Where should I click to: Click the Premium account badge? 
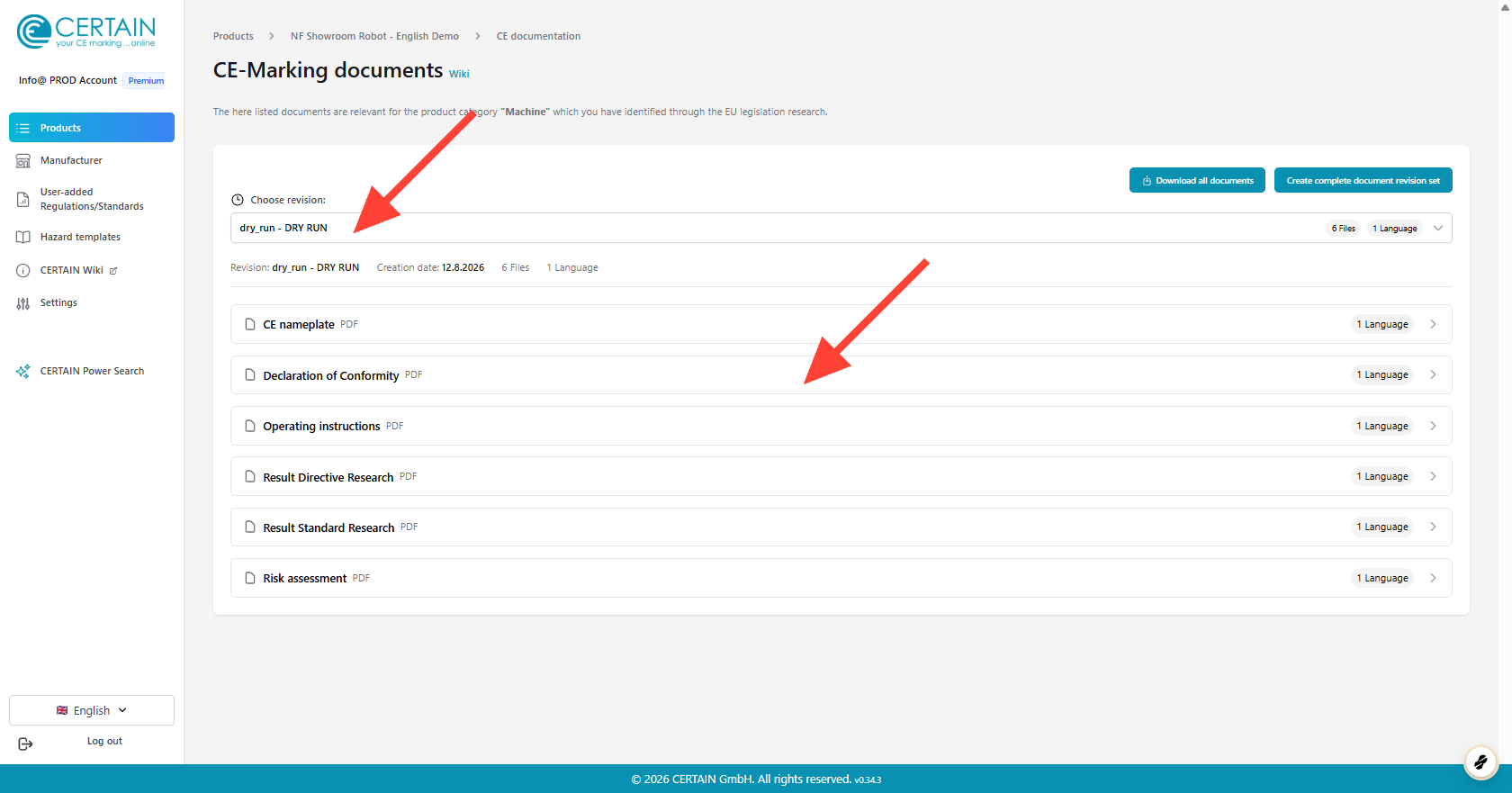tap(146, 80)
